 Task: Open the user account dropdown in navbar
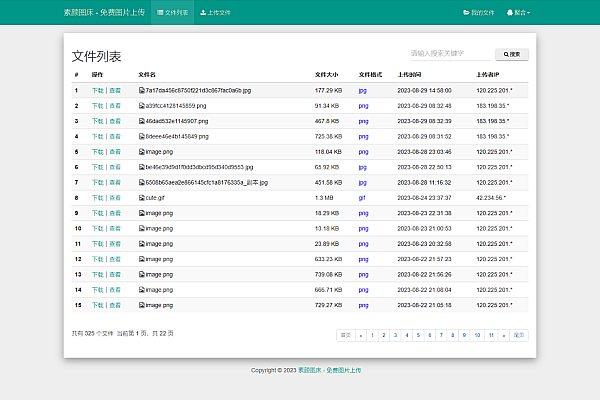[x=518, y=12]
